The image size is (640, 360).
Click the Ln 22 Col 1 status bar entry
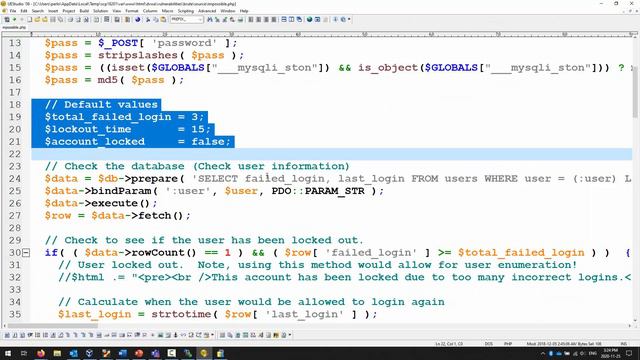(x=449, y=344)
